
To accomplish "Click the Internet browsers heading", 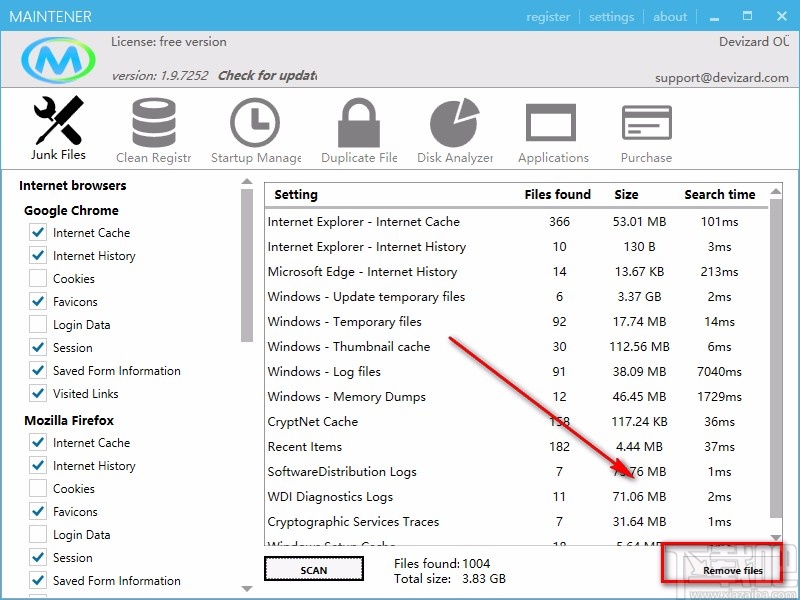I will coord(72,185).
